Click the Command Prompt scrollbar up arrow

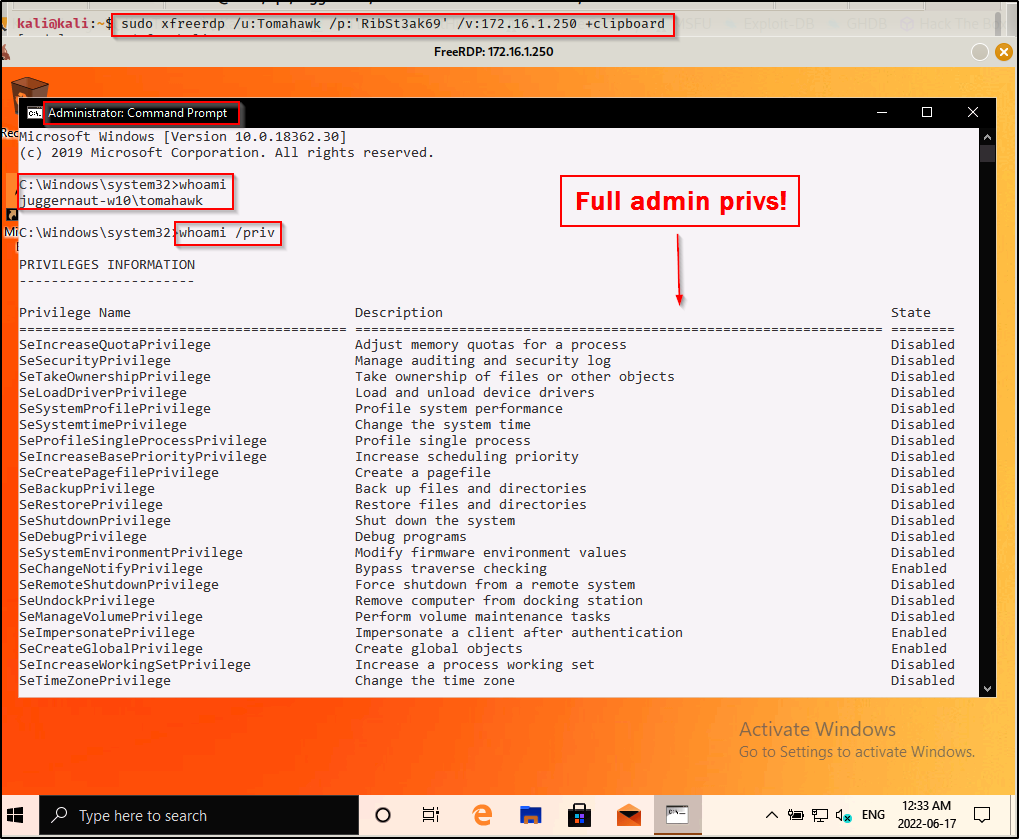[987, 137]
